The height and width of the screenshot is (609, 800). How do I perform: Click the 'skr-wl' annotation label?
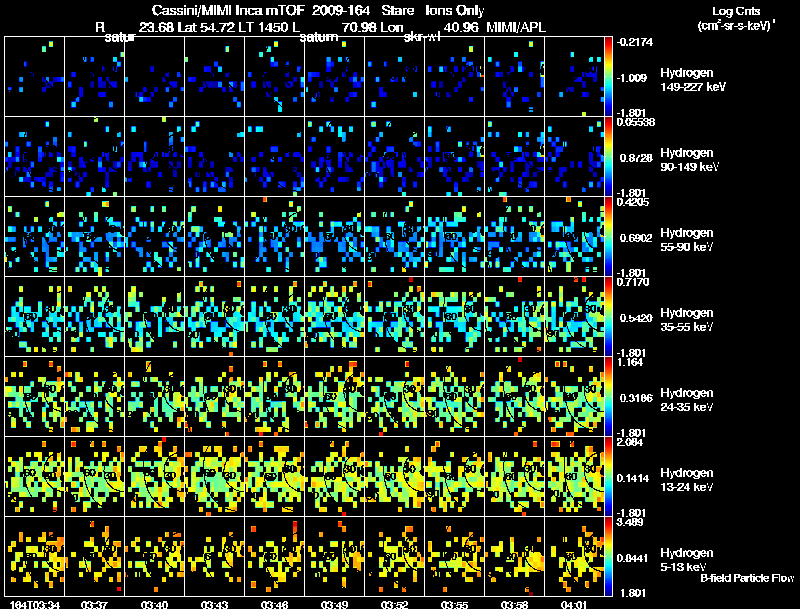point(422,37)
